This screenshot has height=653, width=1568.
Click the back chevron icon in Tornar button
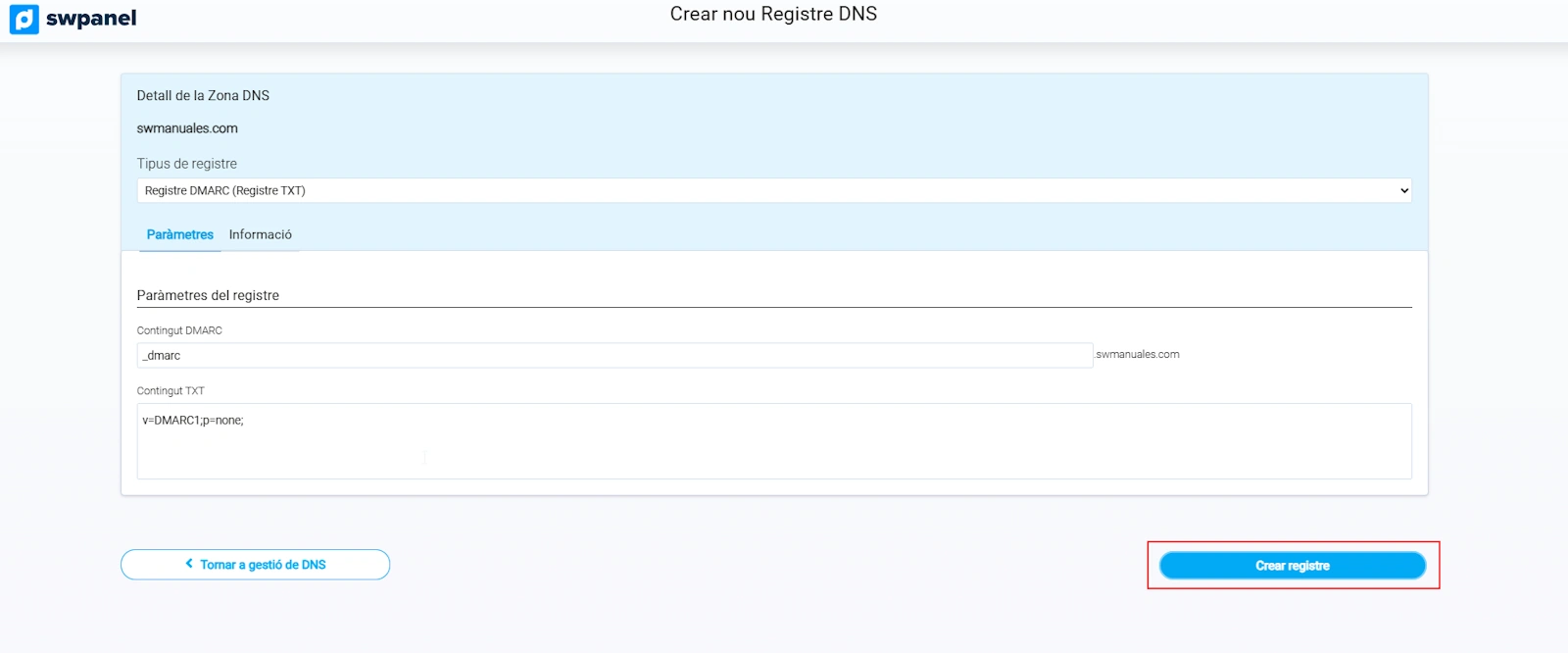pos(189,564)
